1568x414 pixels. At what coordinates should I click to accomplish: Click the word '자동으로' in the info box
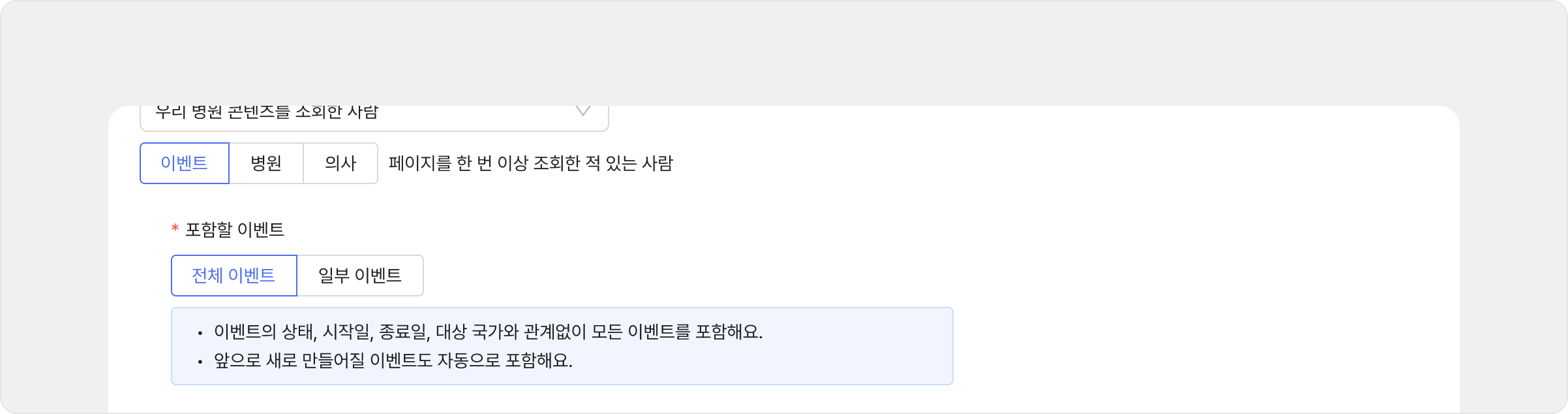469,360
